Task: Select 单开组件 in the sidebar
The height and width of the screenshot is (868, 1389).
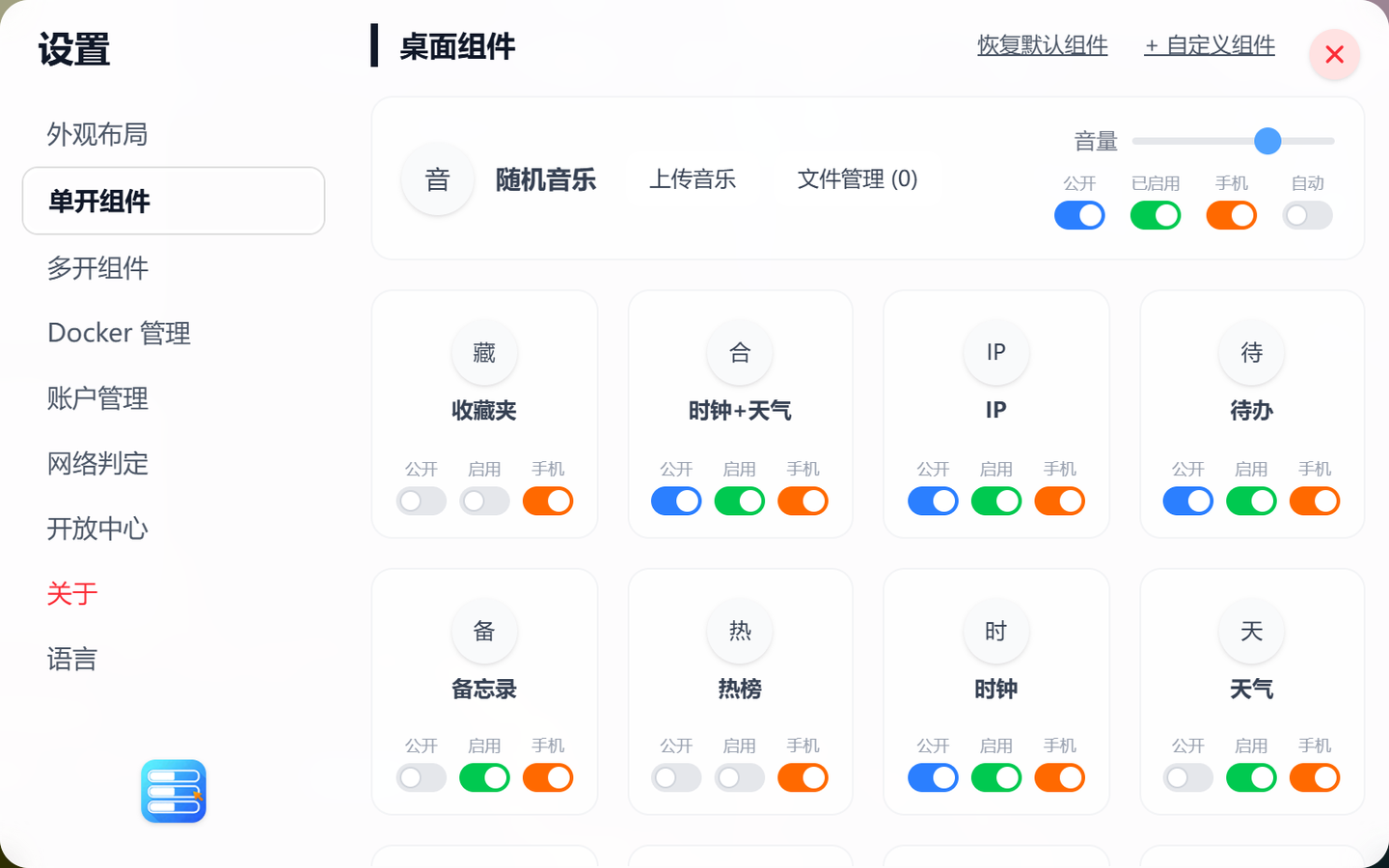Action: point(174,201)
